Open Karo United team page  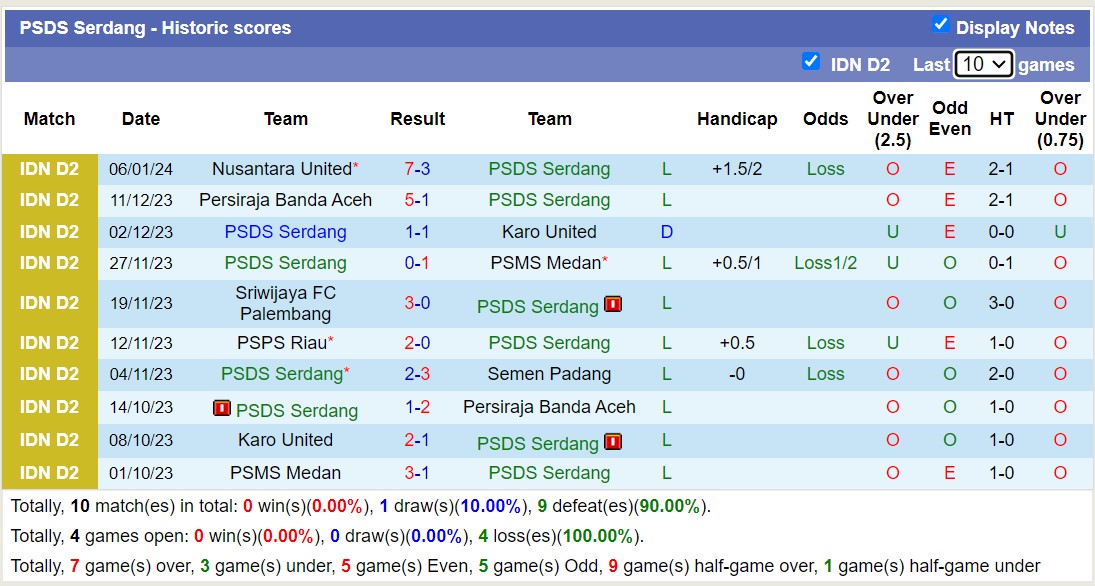[x=550, y=231]
